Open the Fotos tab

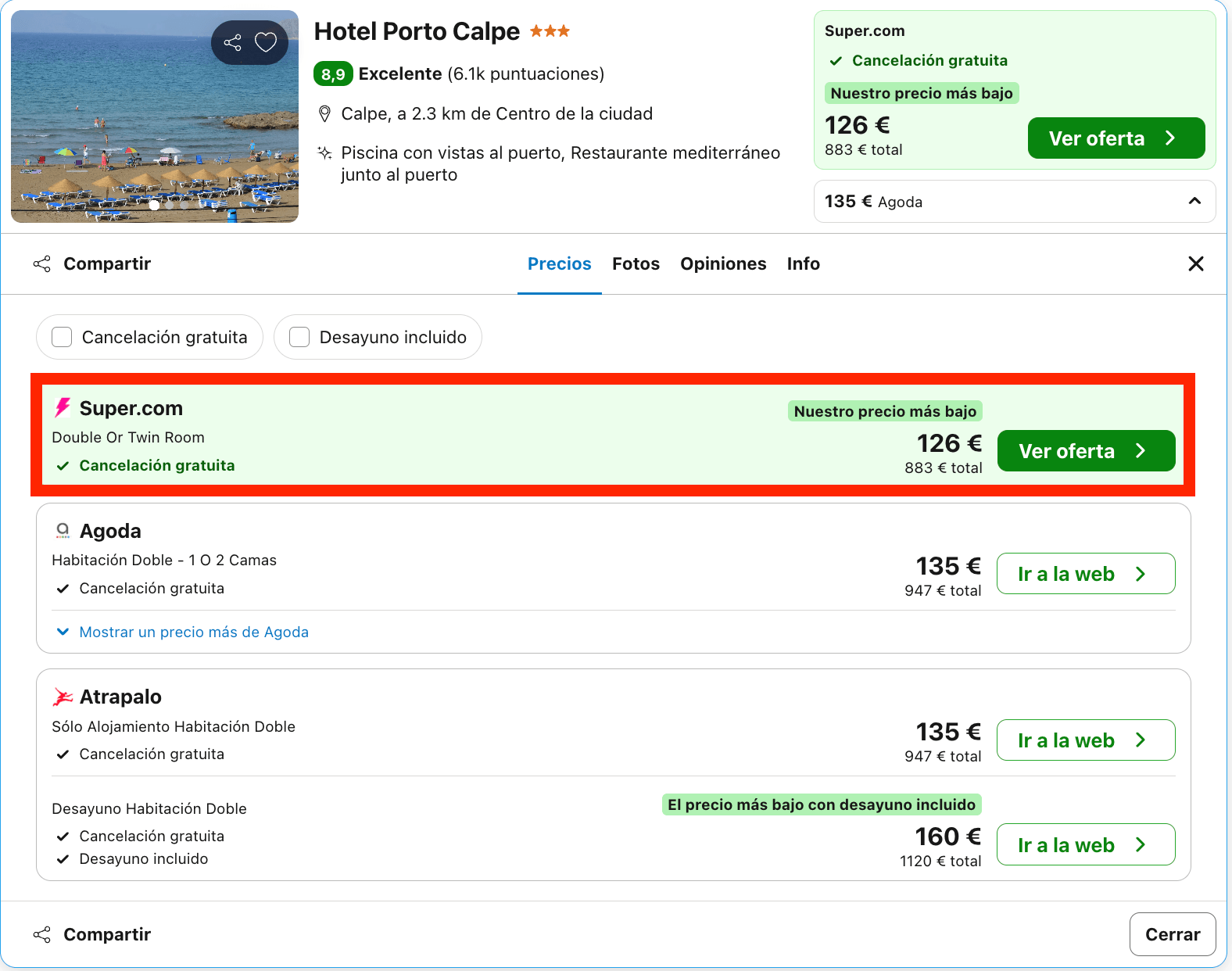coord(636,264)
